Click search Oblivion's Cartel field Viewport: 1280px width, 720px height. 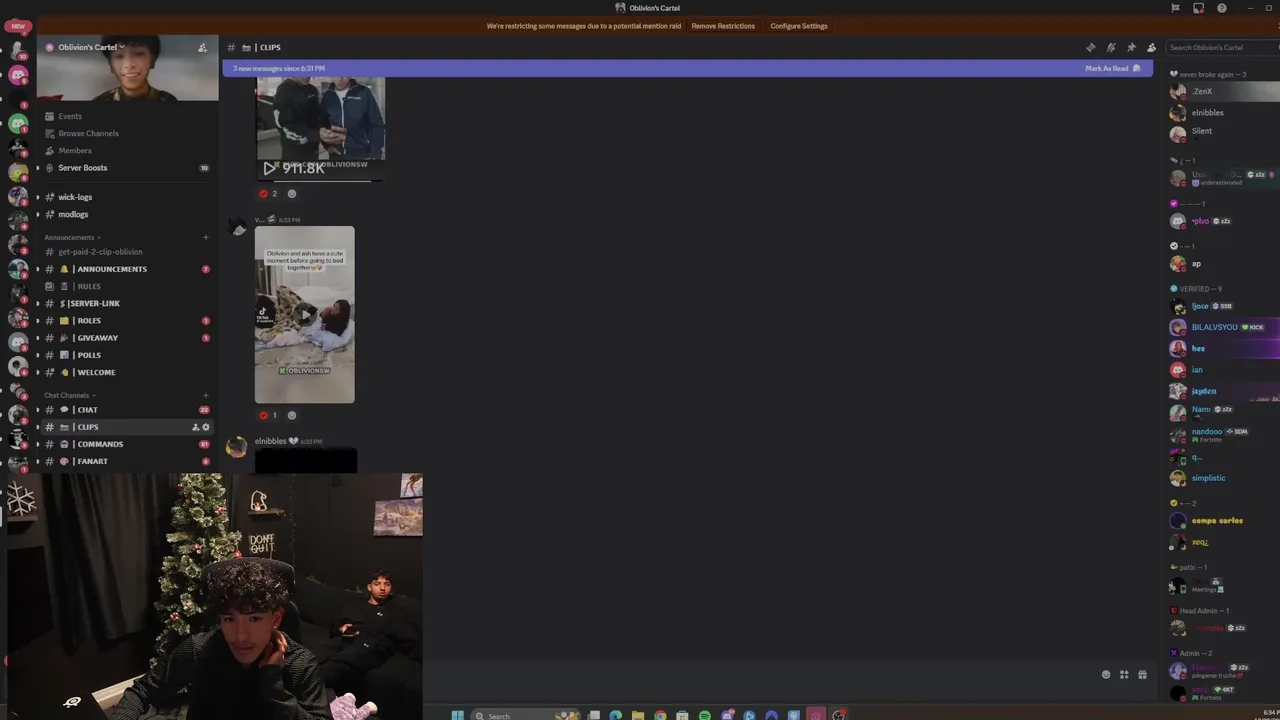click(x=1222, y=47)
